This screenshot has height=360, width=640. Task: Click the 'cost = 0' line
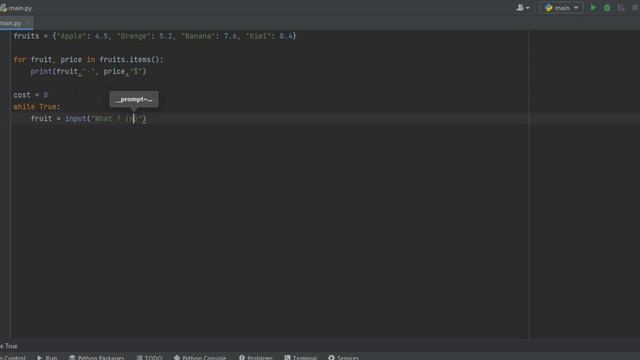click(31, 95)
